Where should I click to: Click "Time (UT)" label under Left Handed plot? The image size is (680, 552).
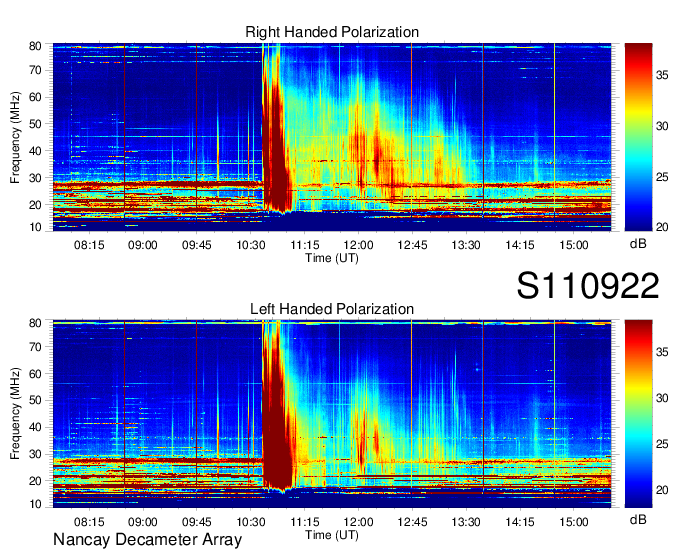(x=332, y=535)
